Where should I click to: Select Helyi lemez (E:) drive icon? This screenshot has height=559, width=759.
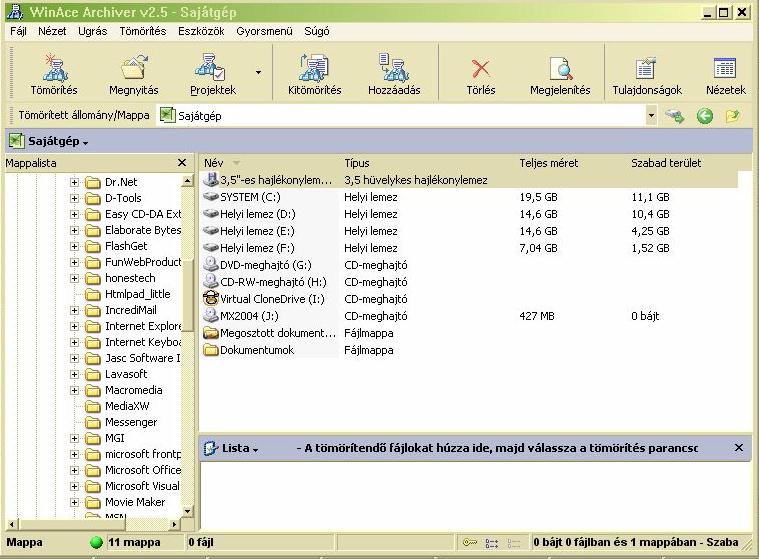[x=211, y=230]
